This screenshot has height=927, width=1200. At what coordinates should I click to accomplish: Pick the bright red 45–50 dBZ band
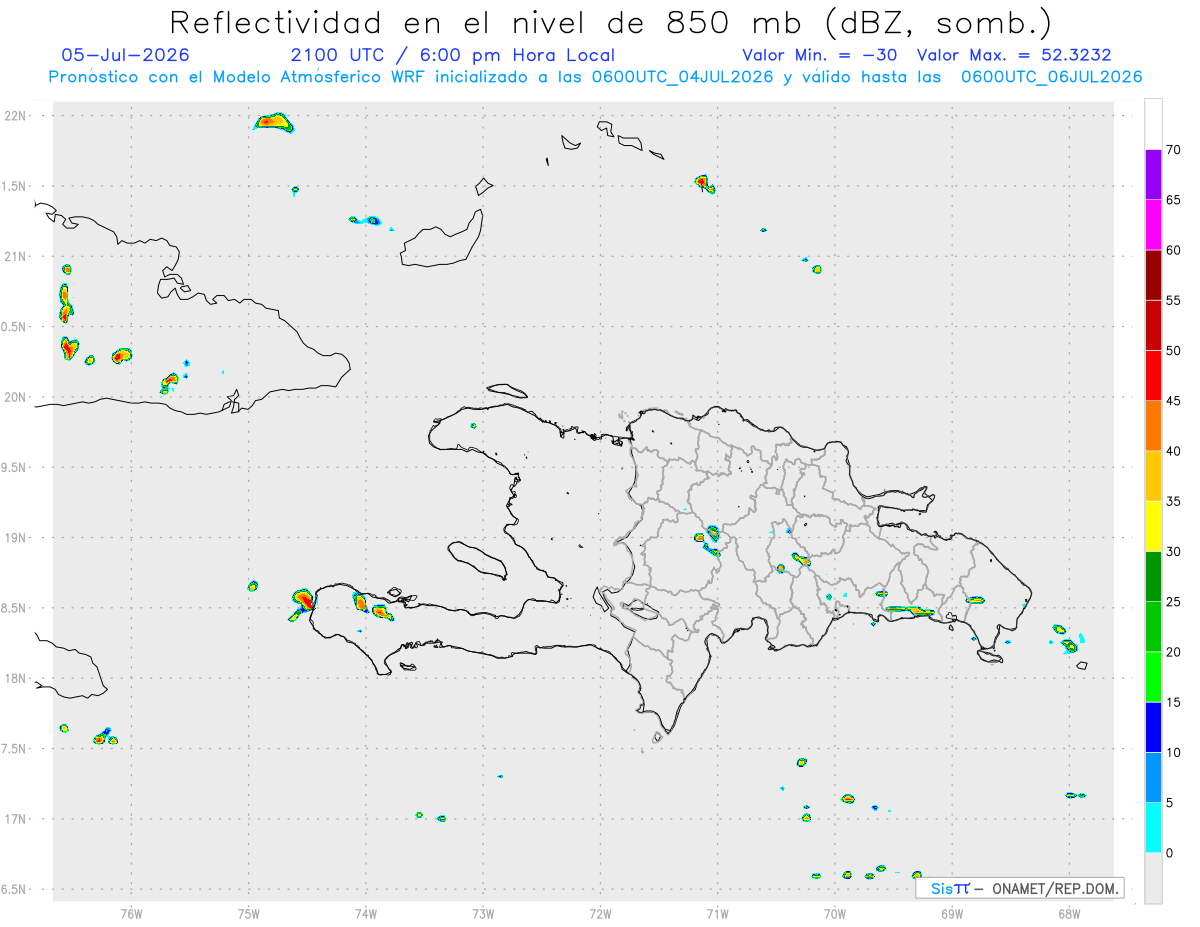(x=1153, y=376)
